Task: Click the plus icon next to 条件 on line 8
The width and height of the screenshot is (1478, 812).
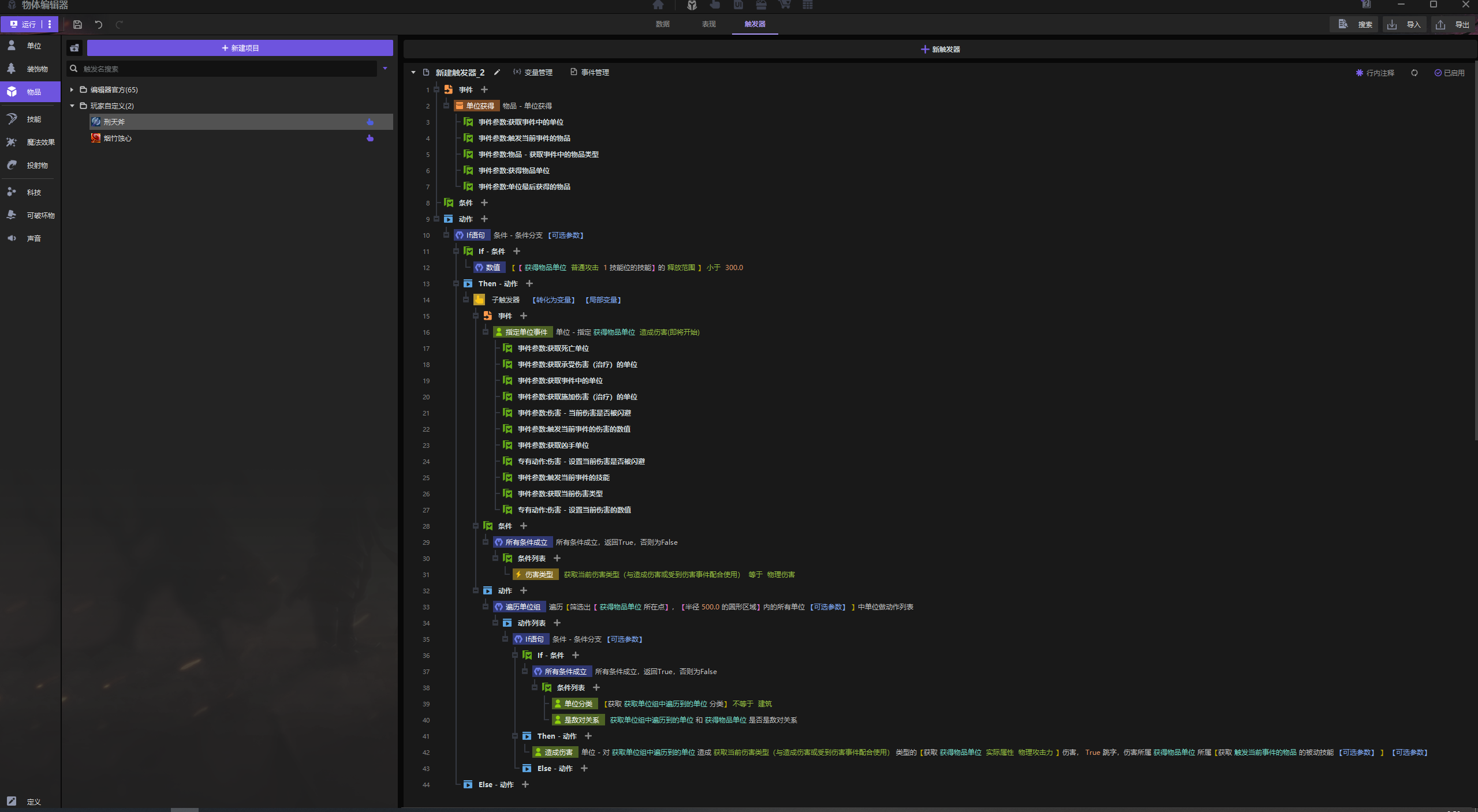Action: (484, 203)
